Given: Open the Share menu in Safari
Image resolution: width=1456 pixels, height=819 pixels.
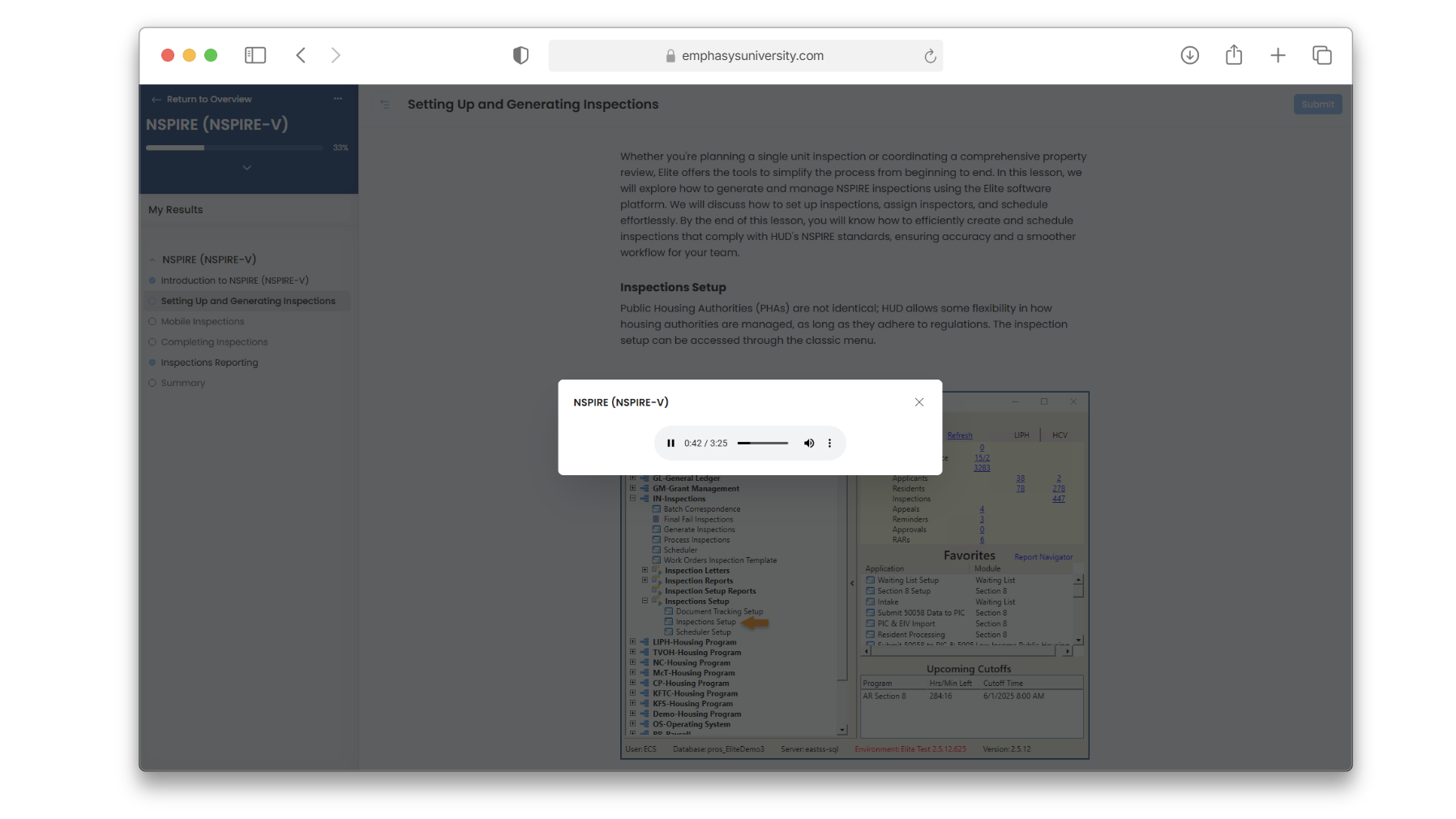Looking at the screenshot, I should point(1234,55).
